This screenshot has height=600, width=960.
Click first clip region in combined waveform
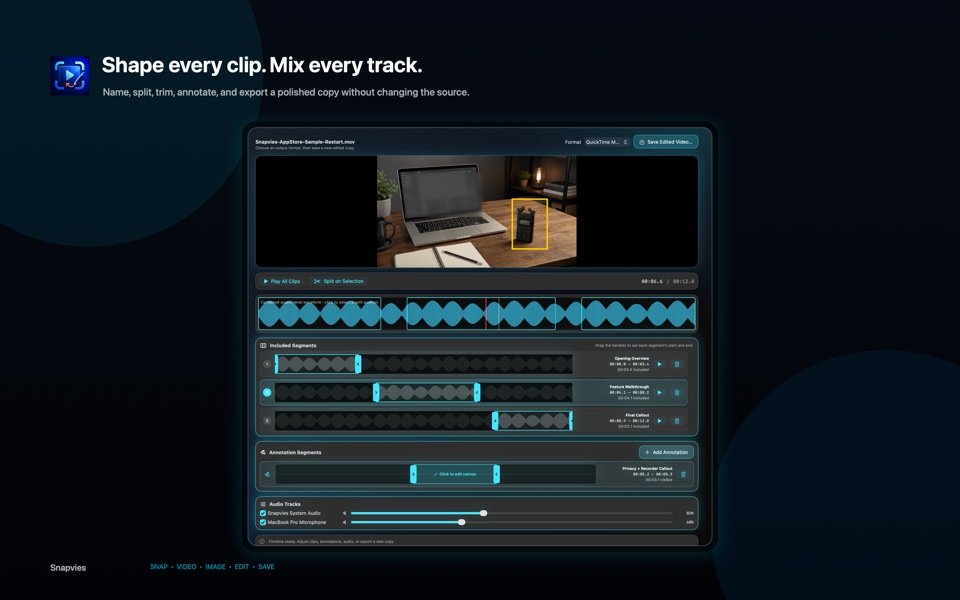click(x=319, y=313)
